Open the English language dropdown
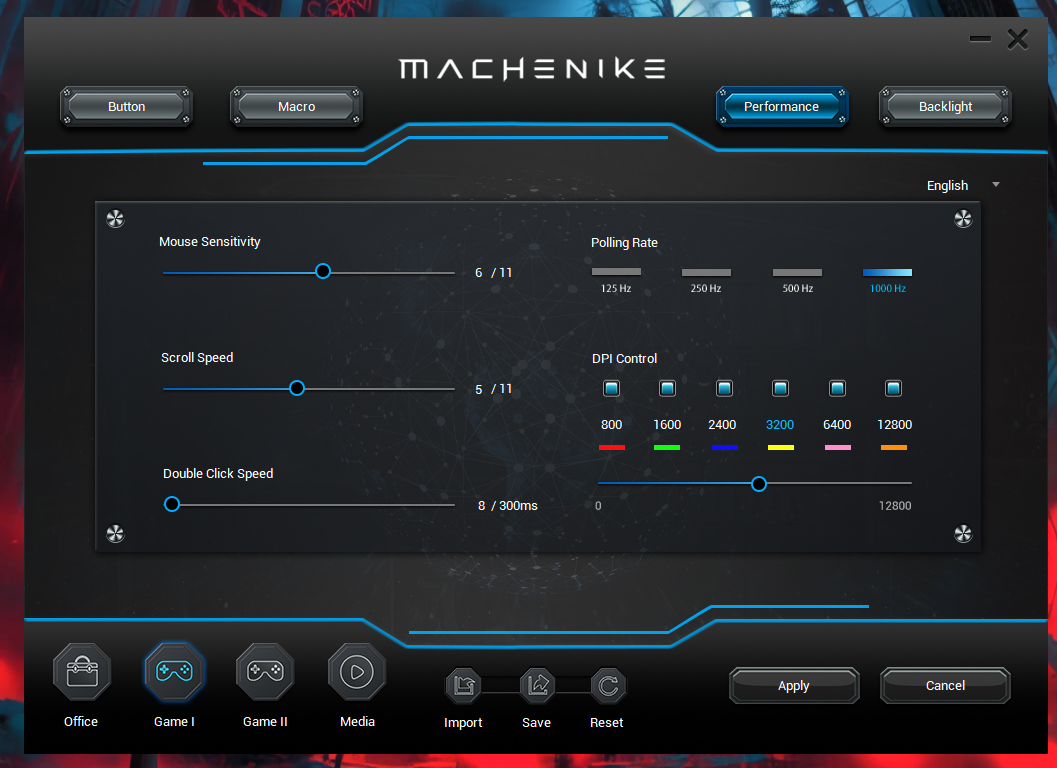The image size is (1057, 768). [x=962, y=185]
